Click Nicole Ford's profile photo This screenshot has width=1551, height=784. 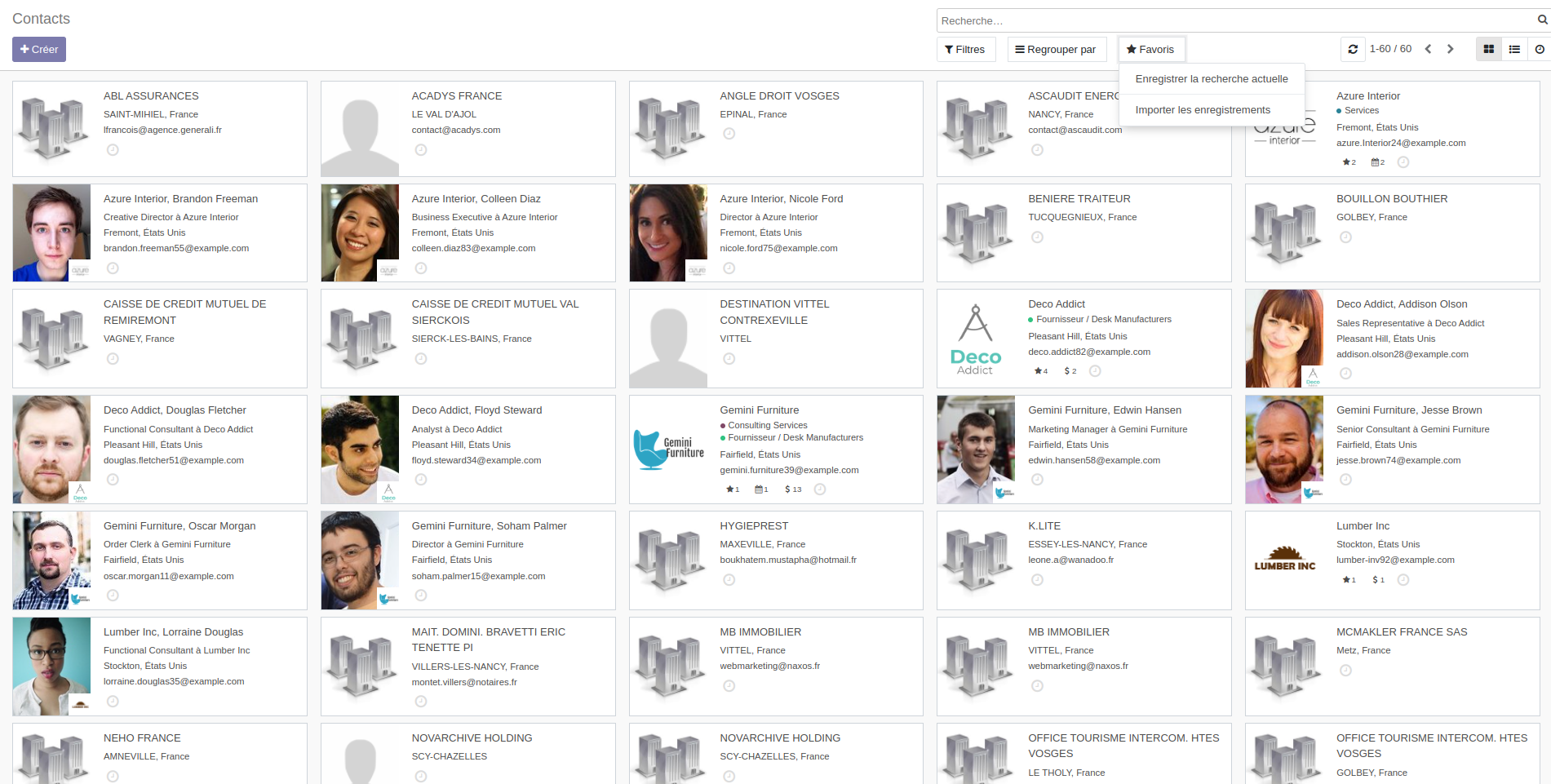[x=668, y=233]
